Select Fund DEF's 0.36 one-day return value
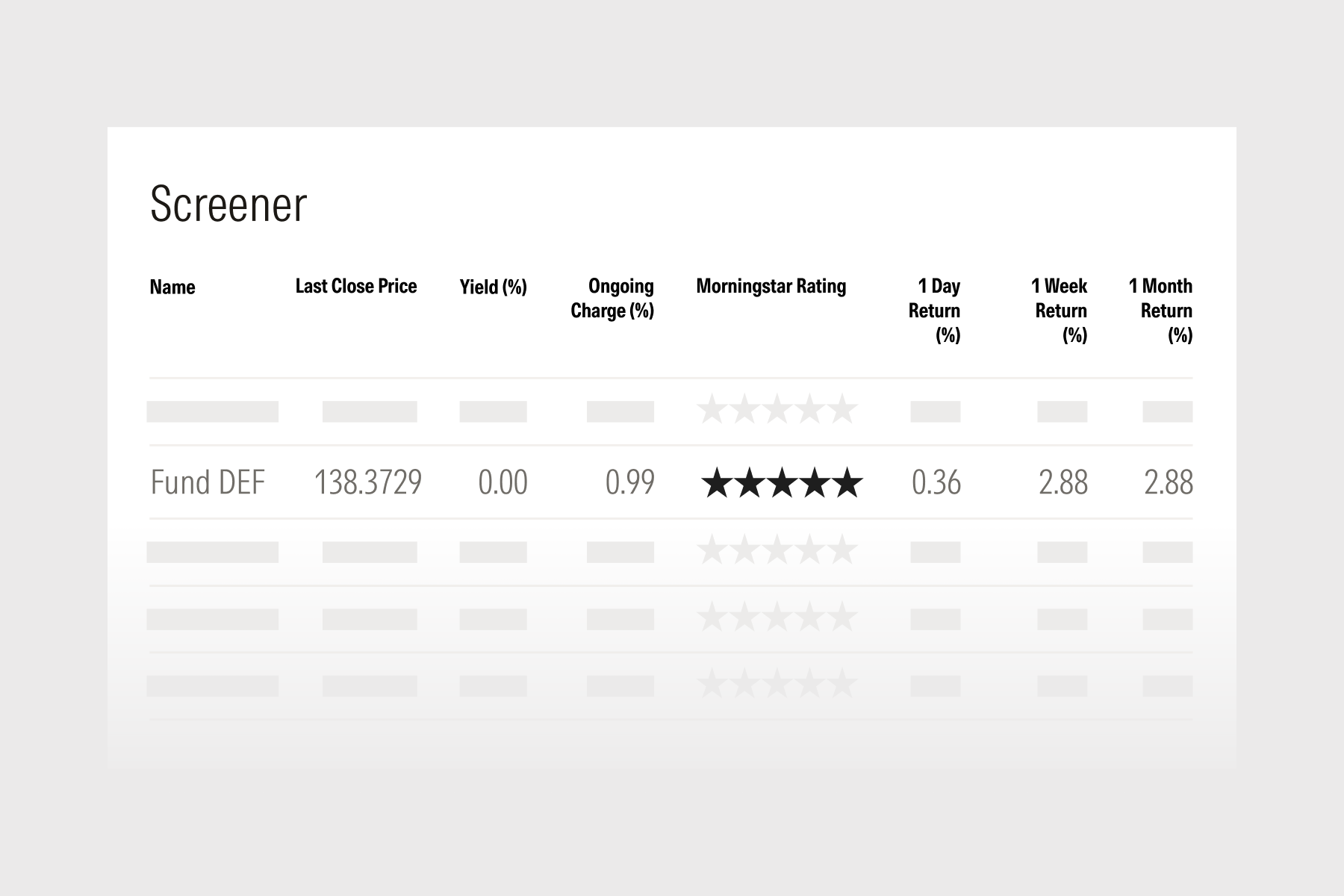This screenshot has width=1344, height=896. point(936,482)
